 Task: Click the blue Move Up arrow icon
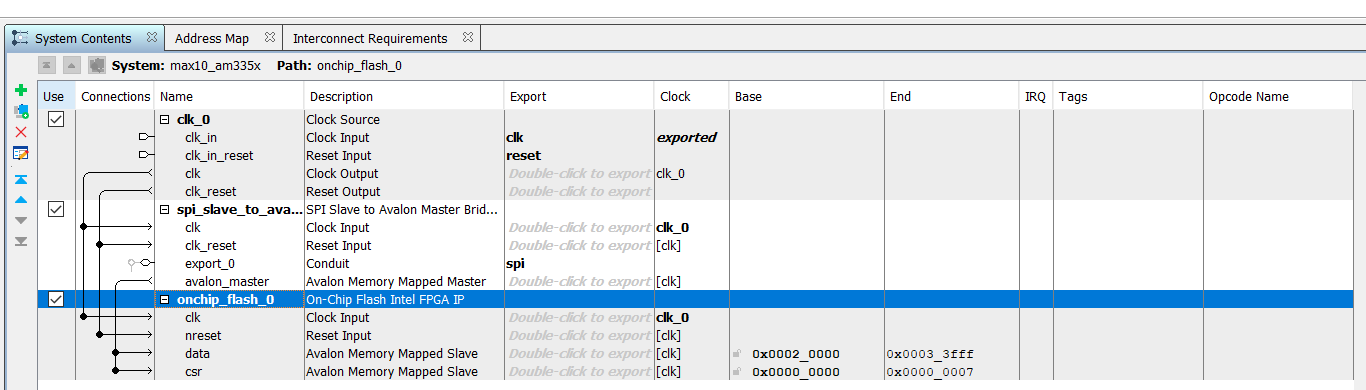pyautogui.click(x=21, y=200)
